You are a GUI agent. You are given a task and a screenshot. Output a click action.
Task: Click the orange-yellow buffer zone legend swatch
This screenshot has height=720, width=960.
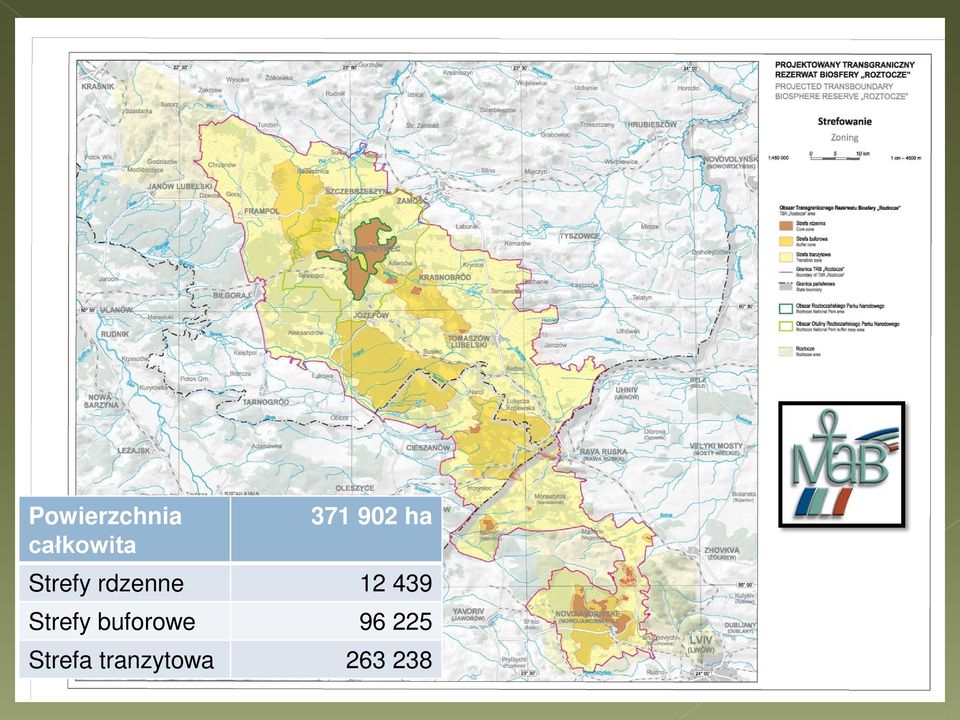click(786, 241)
